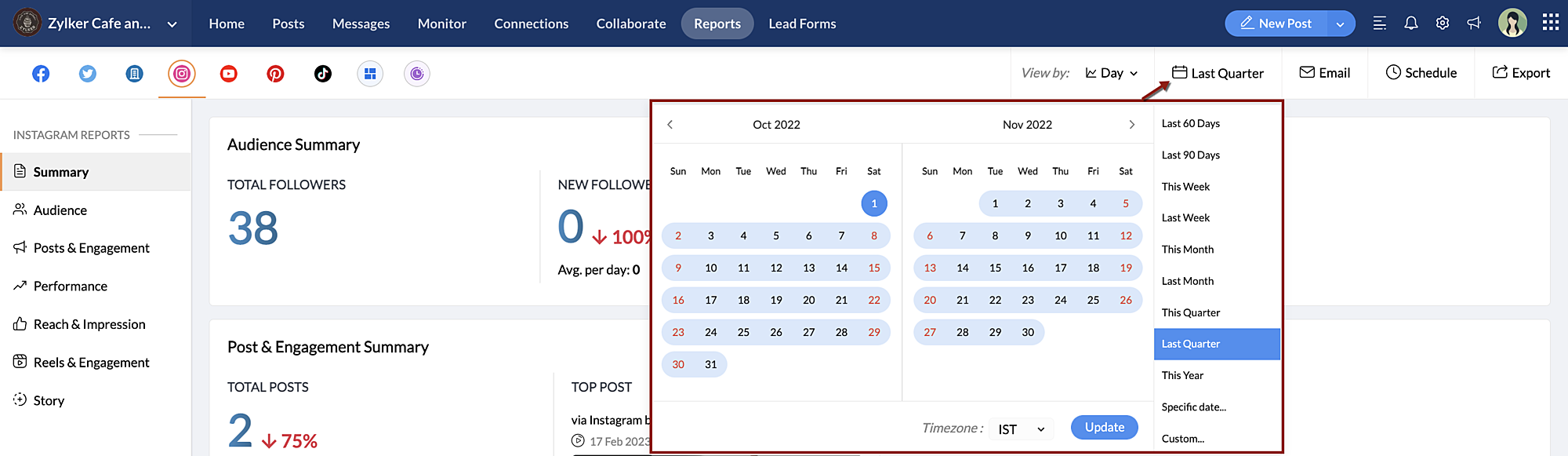The height and width of the screenshot is (456, 1568).
Task: Select Custom... range option
Action: [1218, 439]
